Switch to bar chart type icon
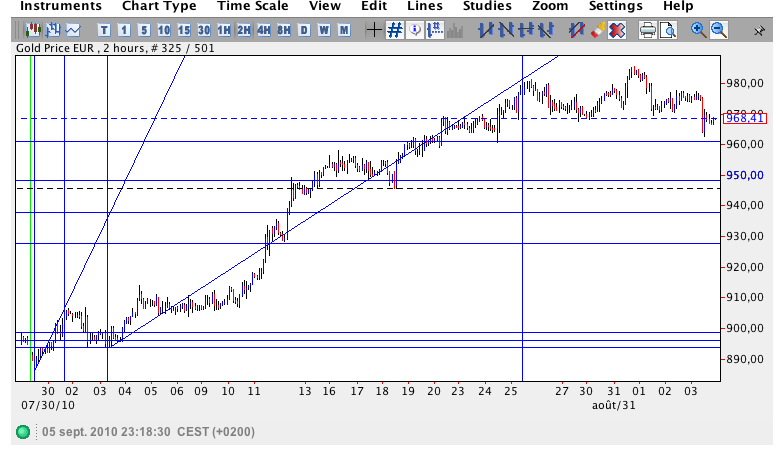Screen dimensions: 776x449 pyautogui.click(x=52, y=30)
